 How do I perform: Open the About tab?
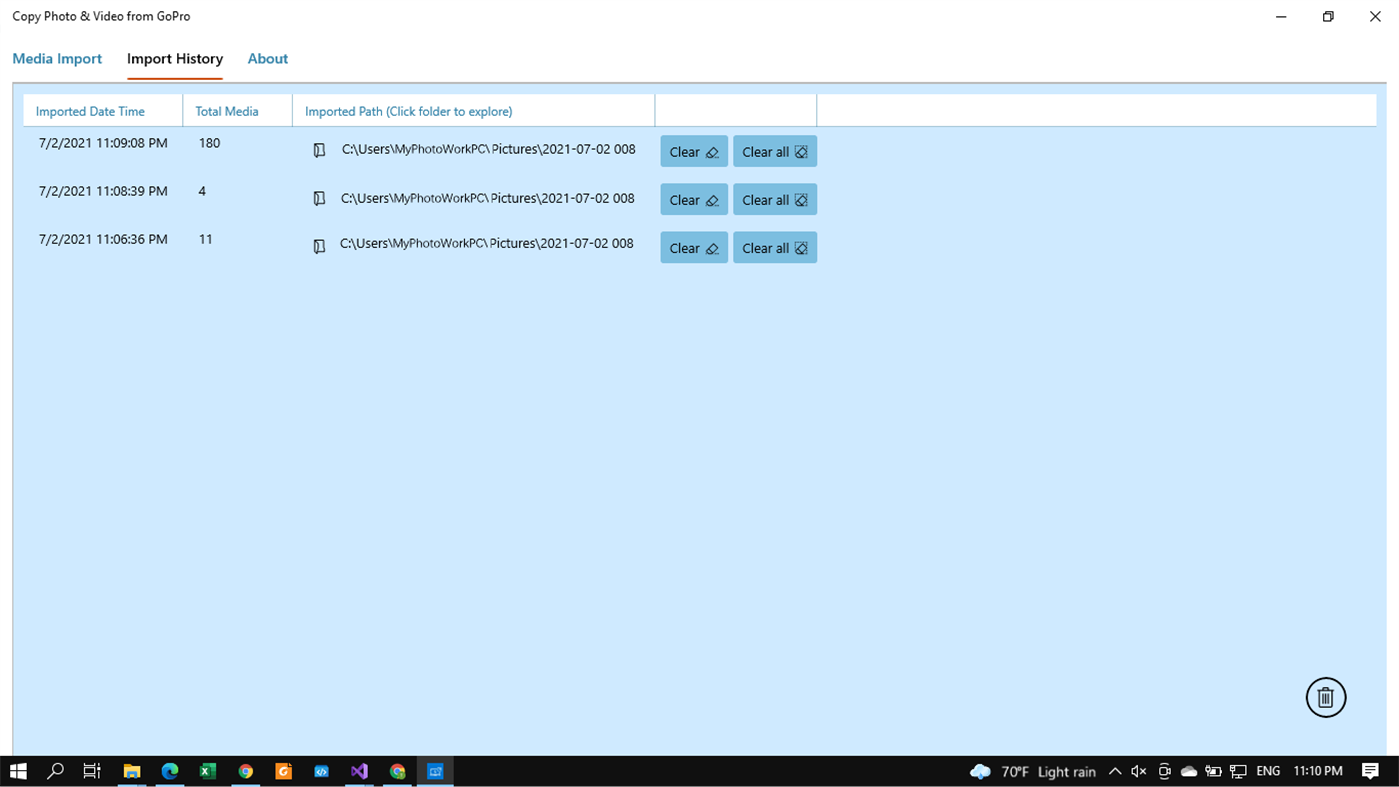coord(267,58)
